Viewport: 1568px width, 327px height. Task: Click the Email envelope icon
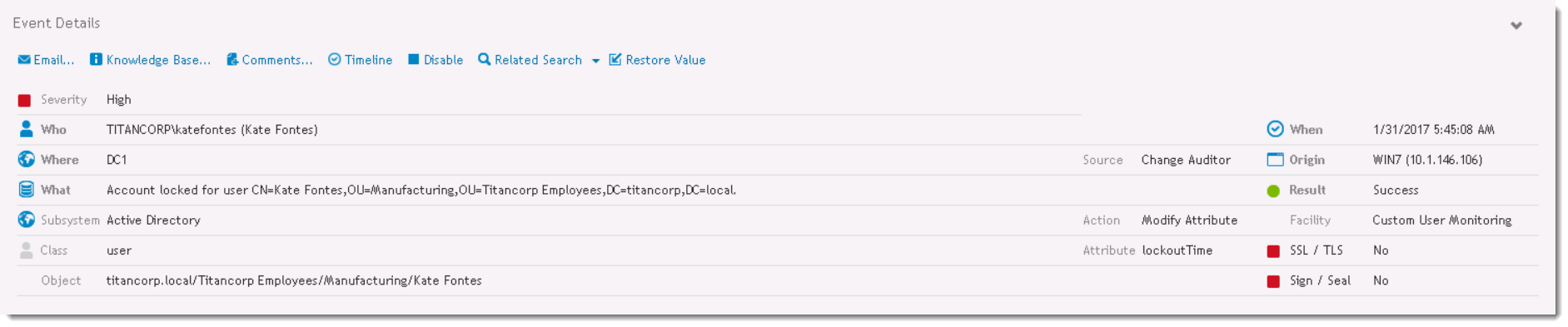[24, 60]
